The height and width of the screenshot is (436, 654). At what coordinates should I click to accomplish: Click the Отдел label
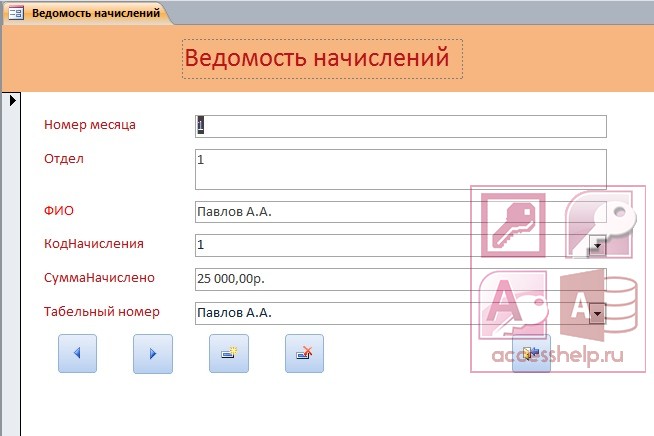tap(64, 159)
